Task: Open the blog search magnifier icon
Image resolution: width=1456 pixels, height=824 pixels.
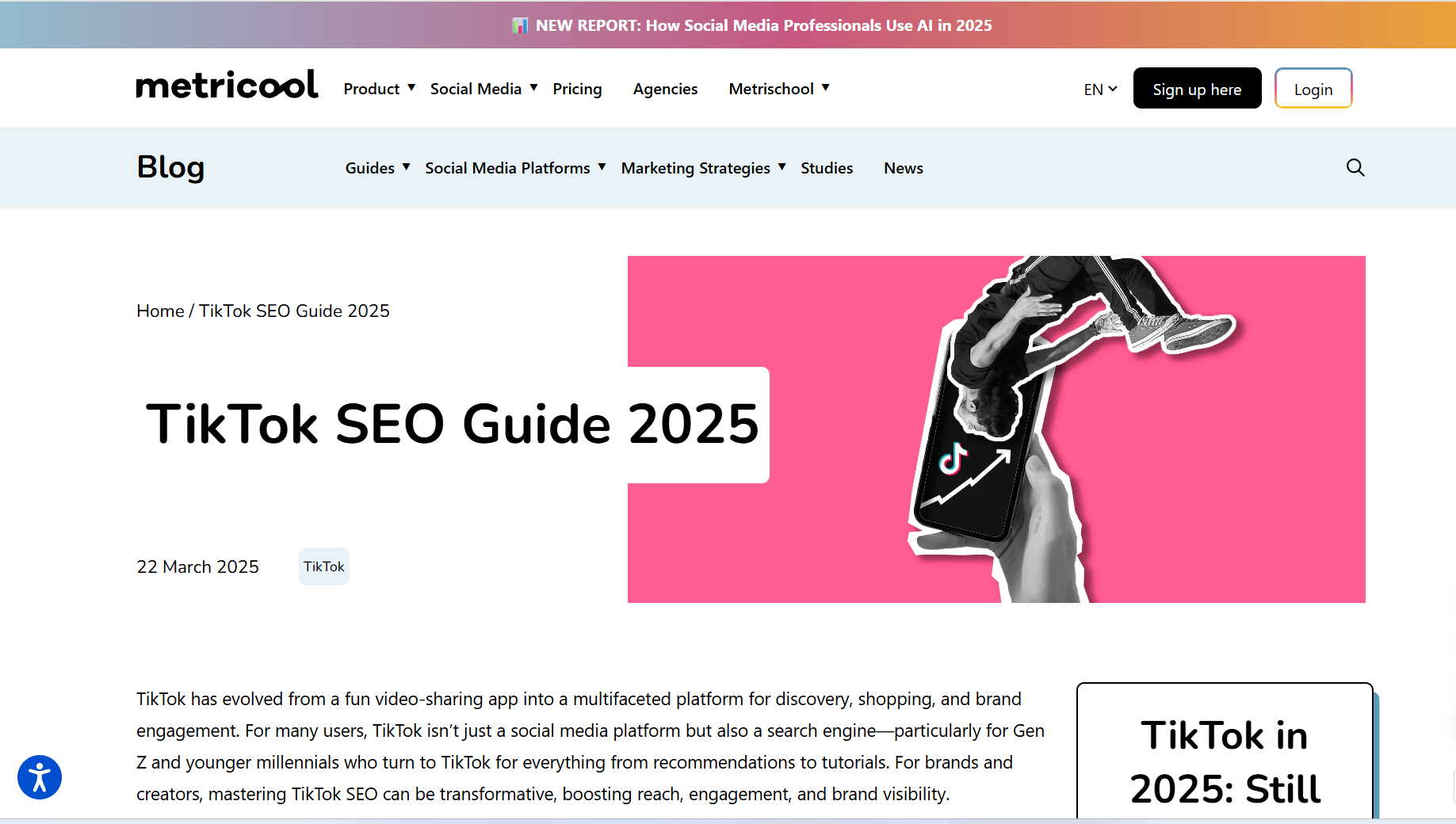Action: [x=1355, y=167]
